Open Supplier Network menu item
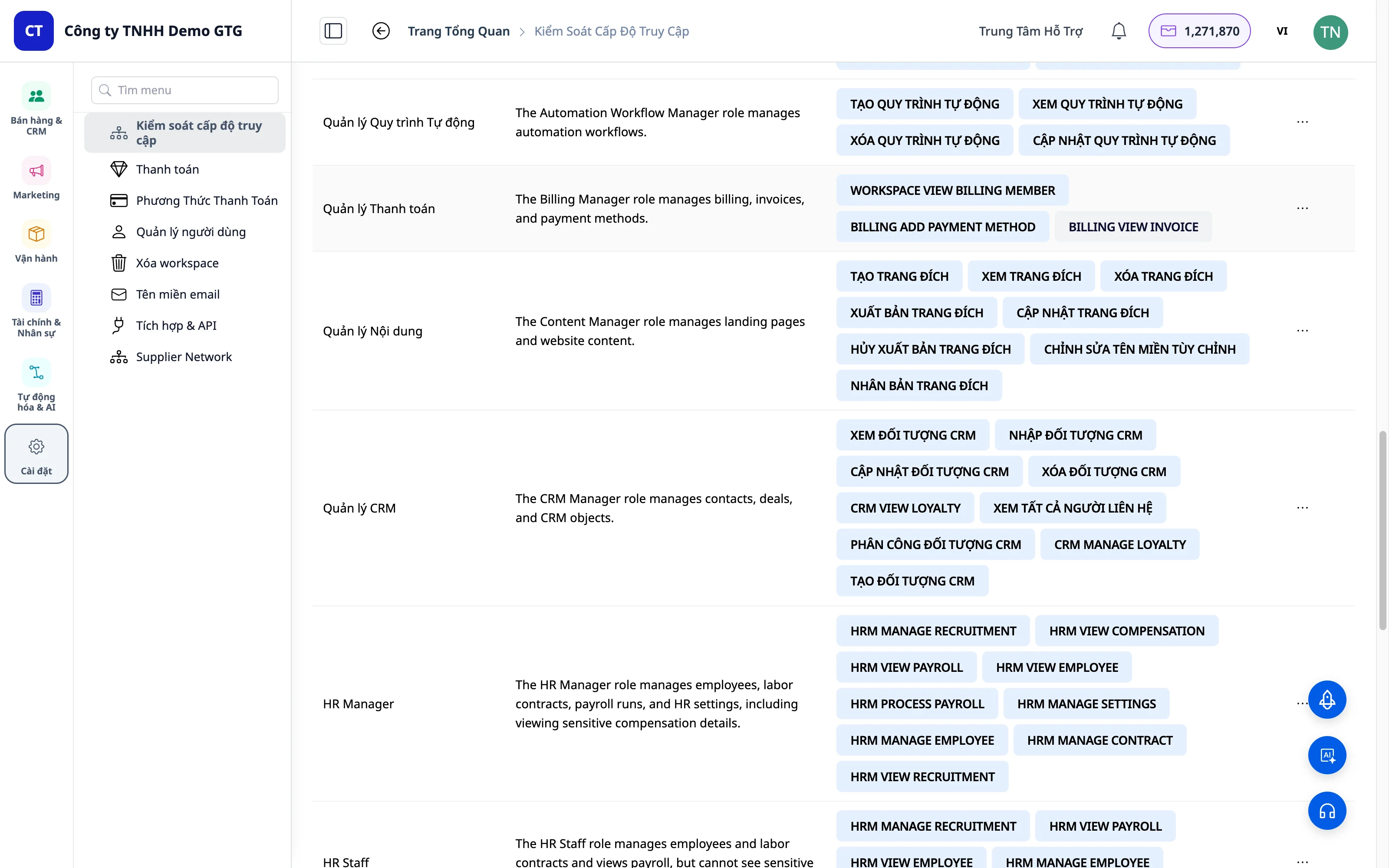The image size is (1389, 868). [x=185, y=357]
